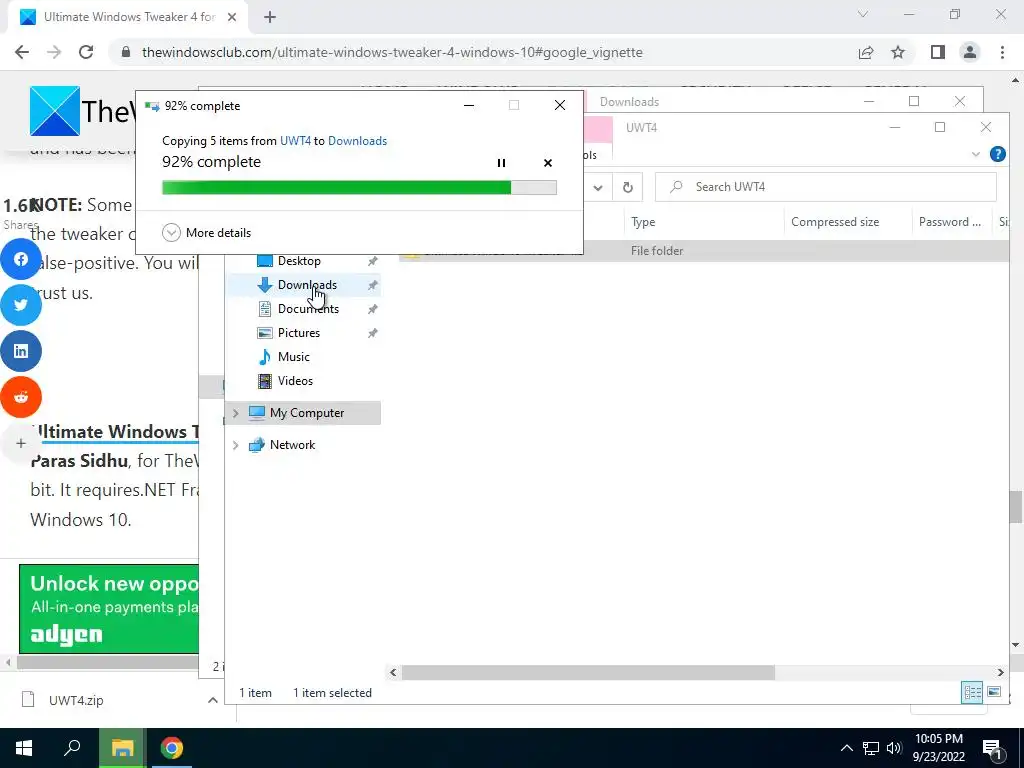This screenshot has height=768, width=1024.
Task: Bookmark this page with the star
Action: pyautogui.click(x=898, y=52)
